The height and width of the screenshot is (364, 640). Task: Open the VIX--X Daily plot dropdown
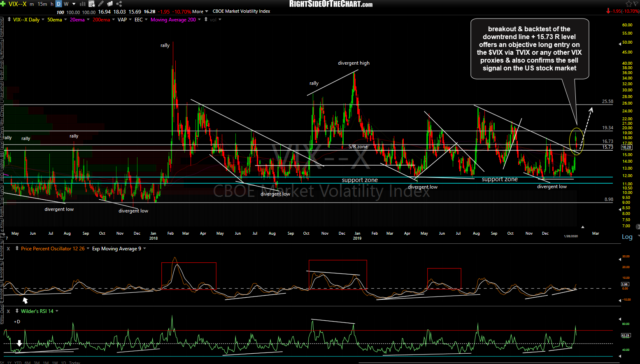click(x=42, y=20)
